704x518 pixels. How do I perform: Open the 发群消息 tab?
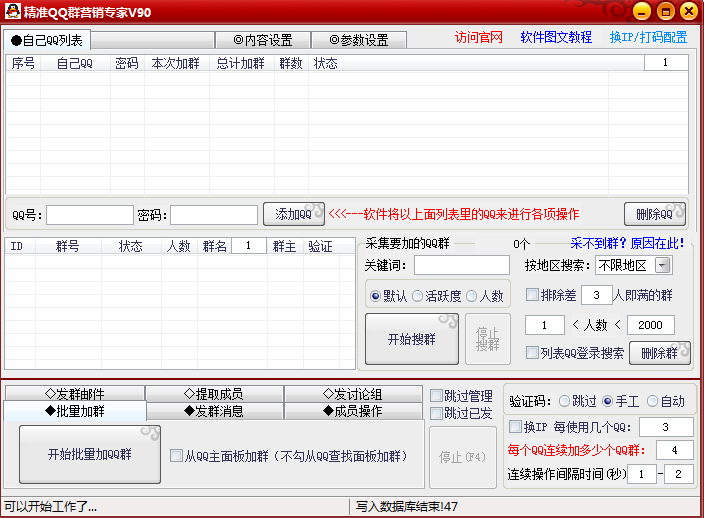[214, 411]
